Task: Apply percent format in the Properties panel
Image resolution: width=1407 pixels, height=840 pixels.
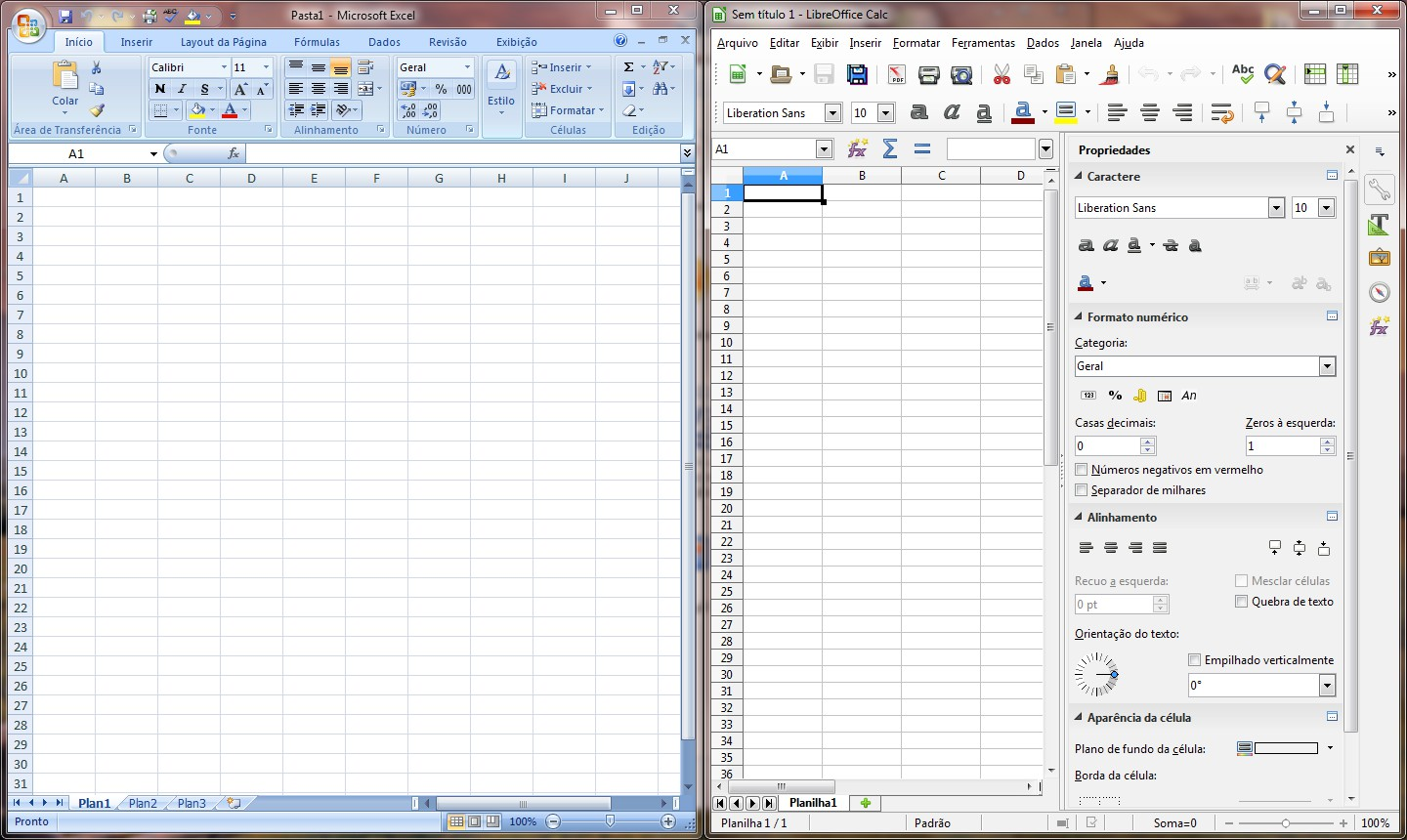Action: pyautogui.click(x=1116, y=396)
